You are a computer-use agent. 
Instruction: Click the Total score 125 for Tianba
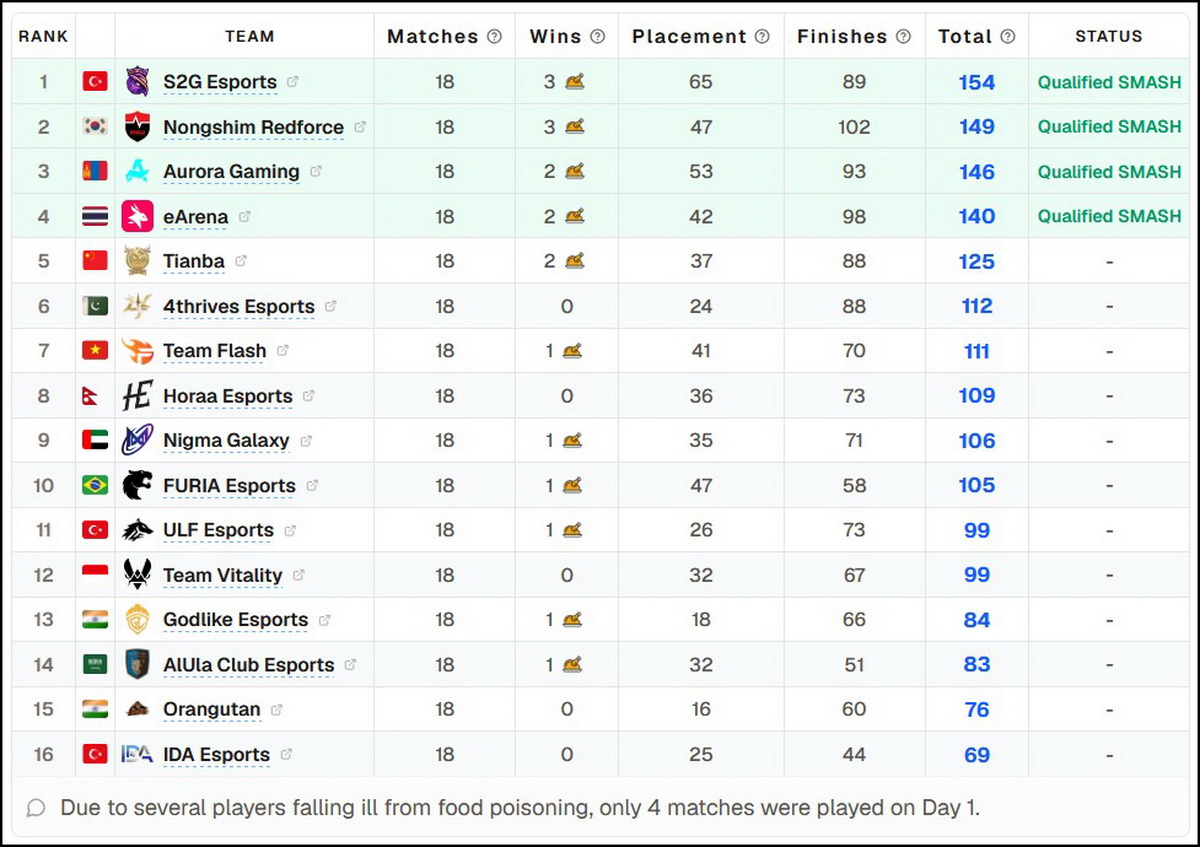(977, 261)
